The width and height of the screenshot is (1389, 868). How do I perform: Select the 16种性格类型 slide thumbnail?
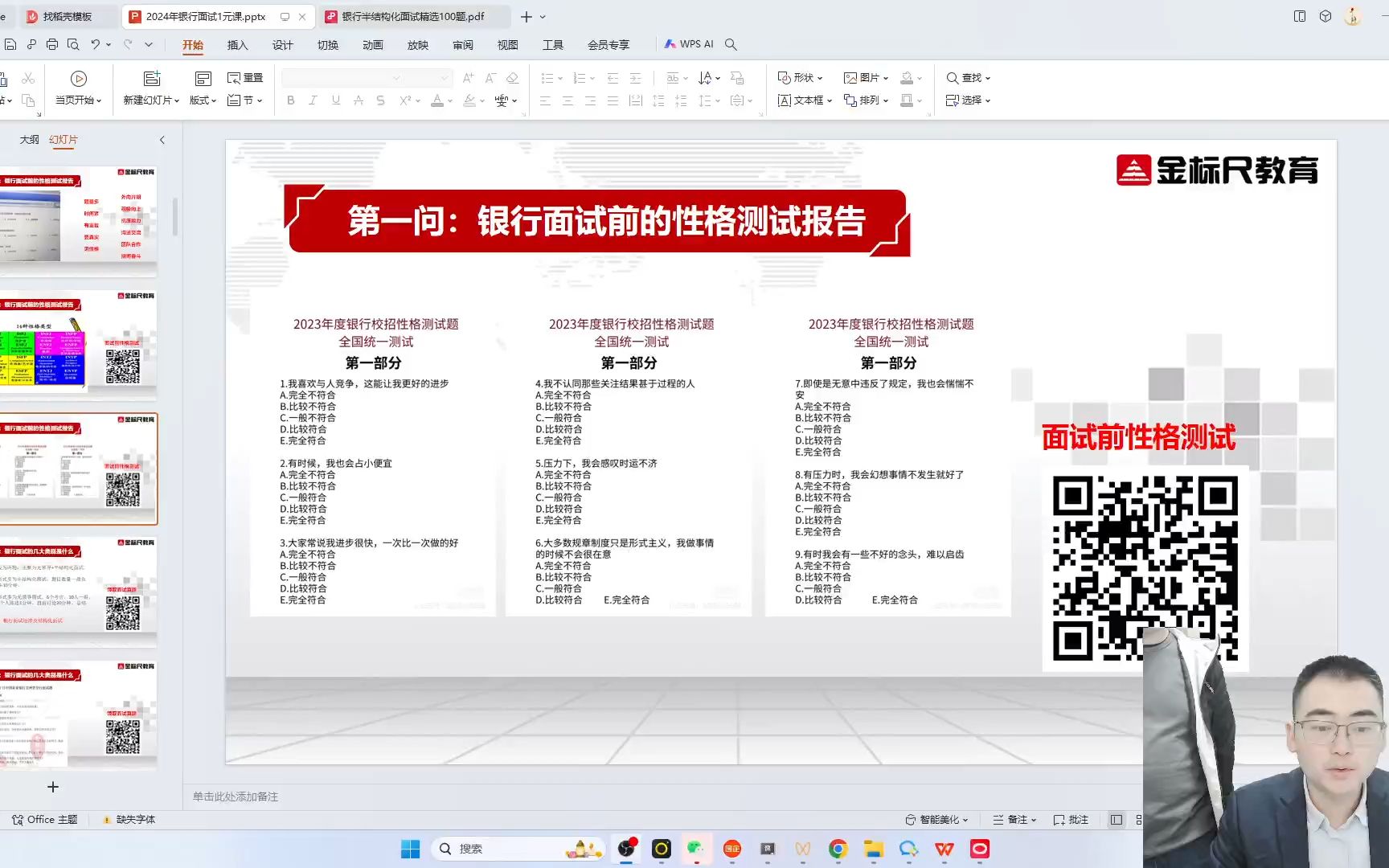[x=79, y=346]
